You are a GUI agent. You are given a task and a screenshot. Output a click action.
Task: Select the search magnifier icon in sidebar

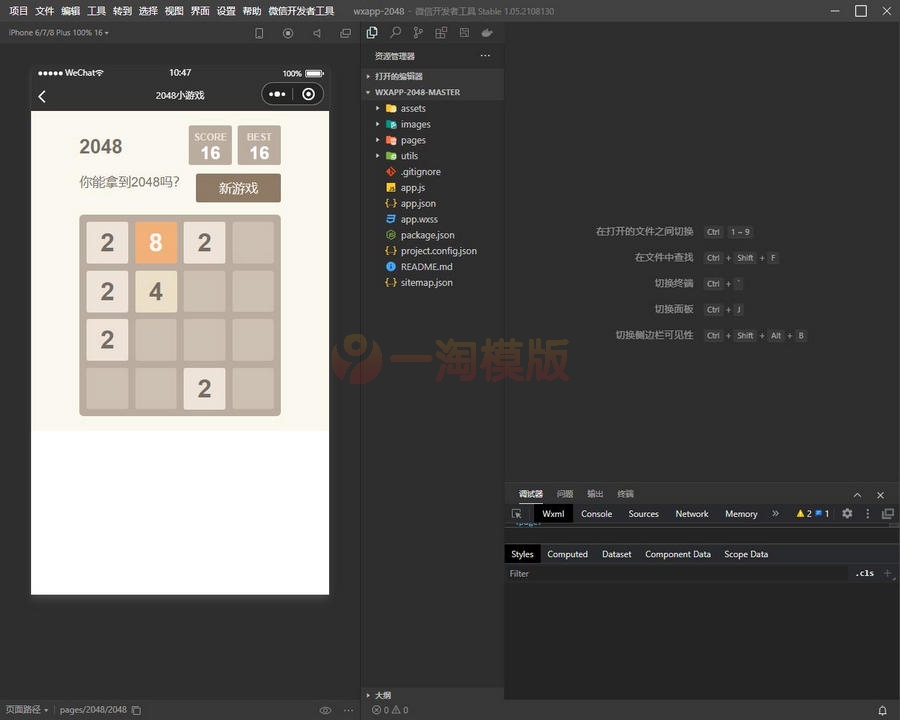[x=395, y=32]
